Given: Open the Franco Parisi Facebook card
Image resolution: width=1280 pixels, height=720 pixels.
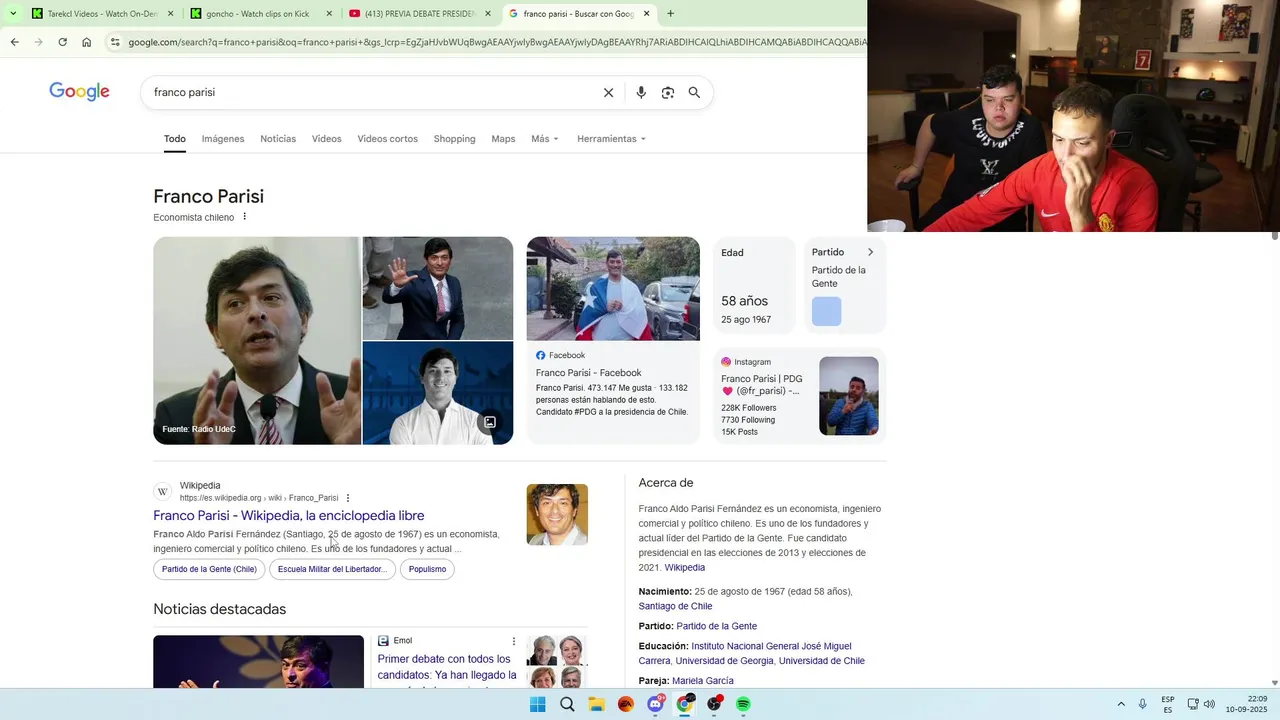Looking at the screenshot, I should point(613,340).
